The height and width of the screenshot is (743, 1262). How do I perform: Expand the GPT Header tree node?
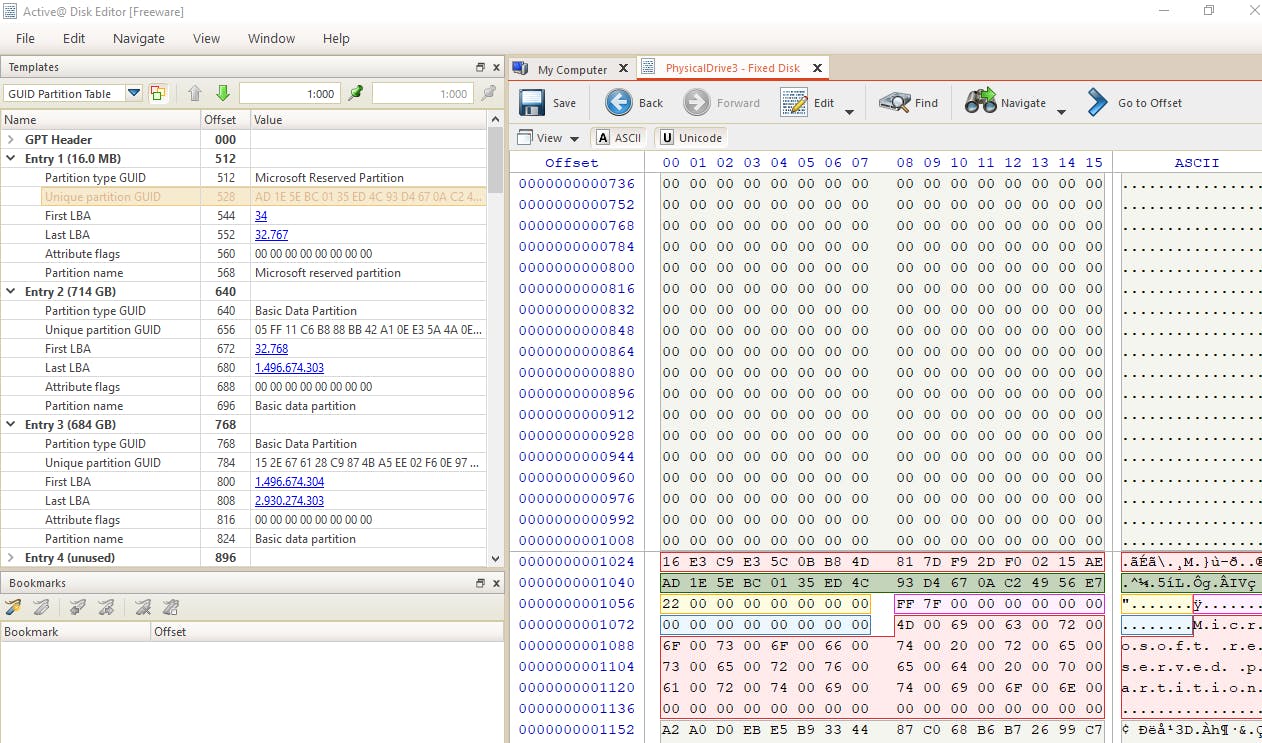coord(11,140)
